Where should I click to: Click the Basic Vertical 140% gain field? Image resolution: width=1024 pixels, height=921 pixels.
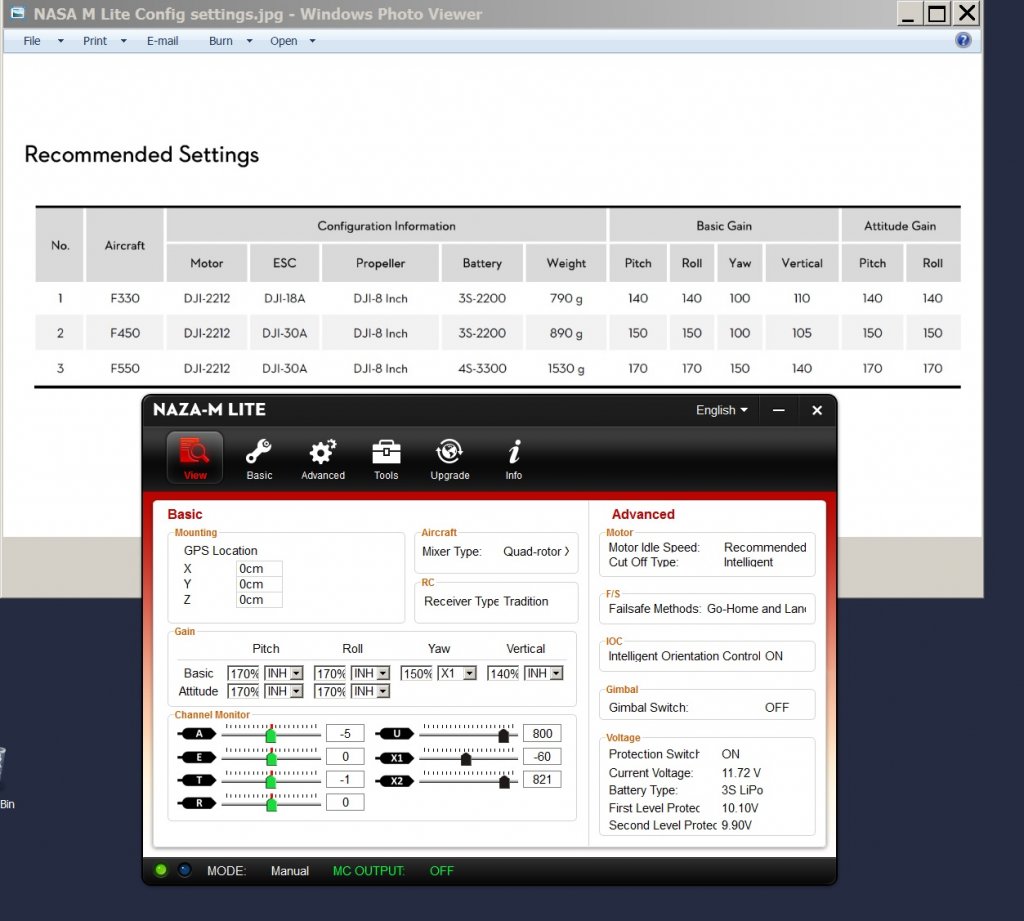(504, 673)
